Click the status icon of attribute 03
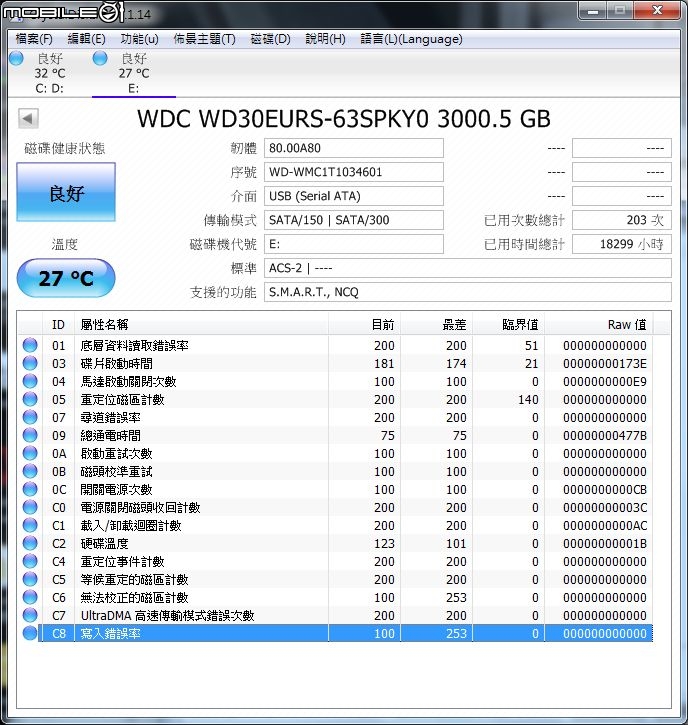688x725 pixels. coord(30,363)
